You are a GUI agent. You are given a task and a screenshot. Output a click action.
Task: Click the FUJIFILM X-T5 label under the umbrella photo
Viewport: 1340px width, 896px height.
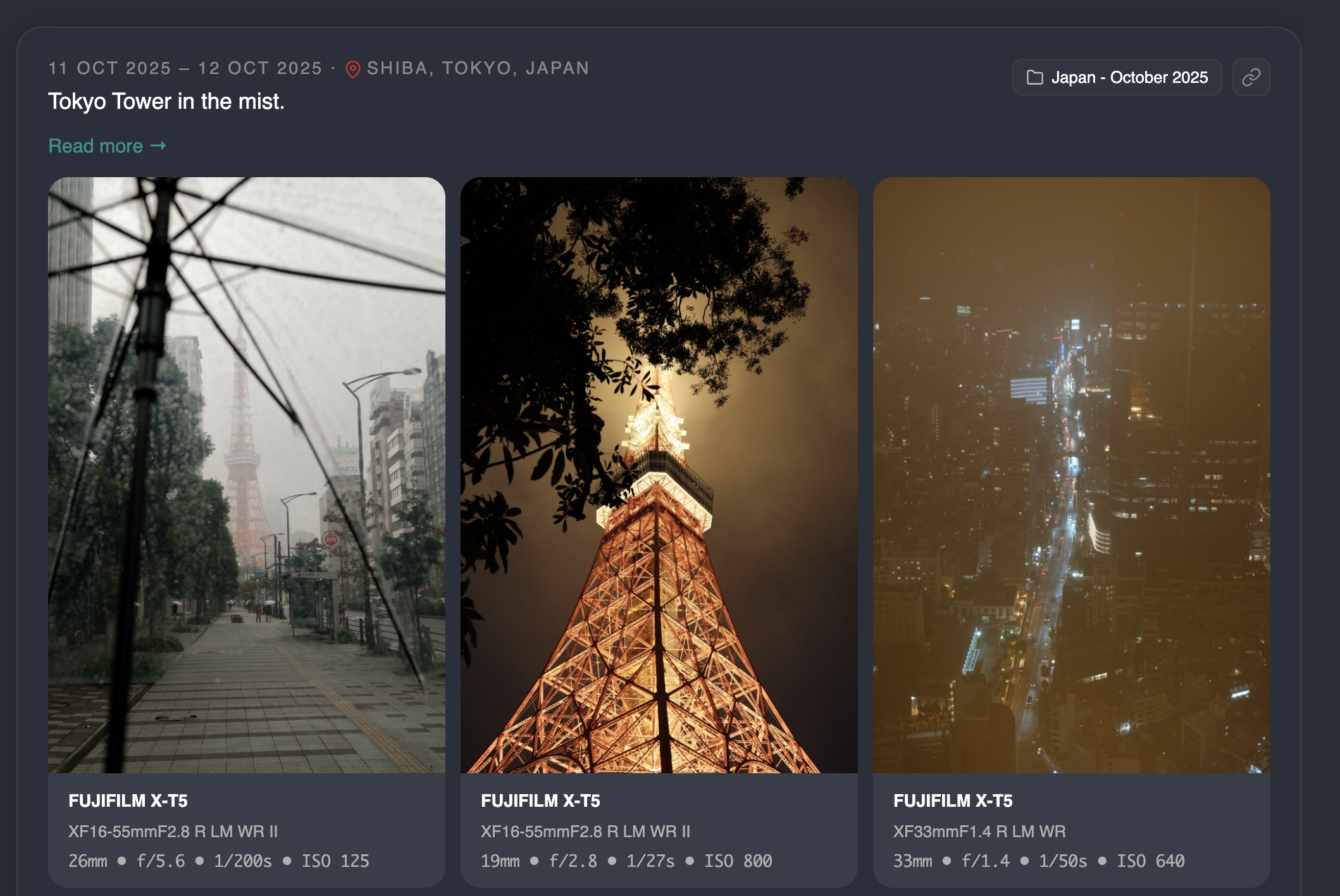pos(128,800)
